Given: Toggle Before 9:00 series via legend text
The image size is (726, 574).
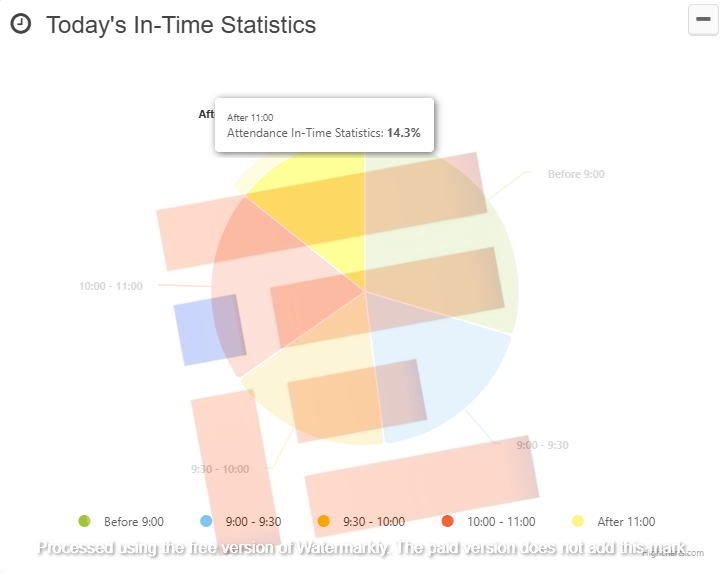Looking at the screenshot, I should (133, 521).
